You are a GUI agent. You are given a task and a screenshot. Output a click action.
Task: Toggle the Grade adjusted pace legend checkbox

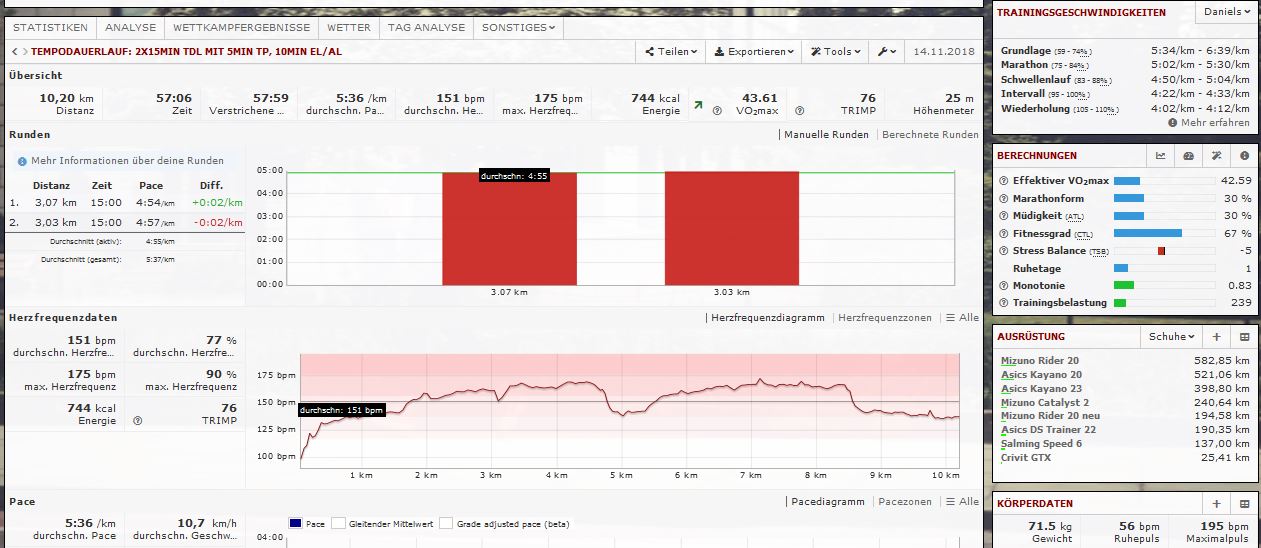point(446,523)
